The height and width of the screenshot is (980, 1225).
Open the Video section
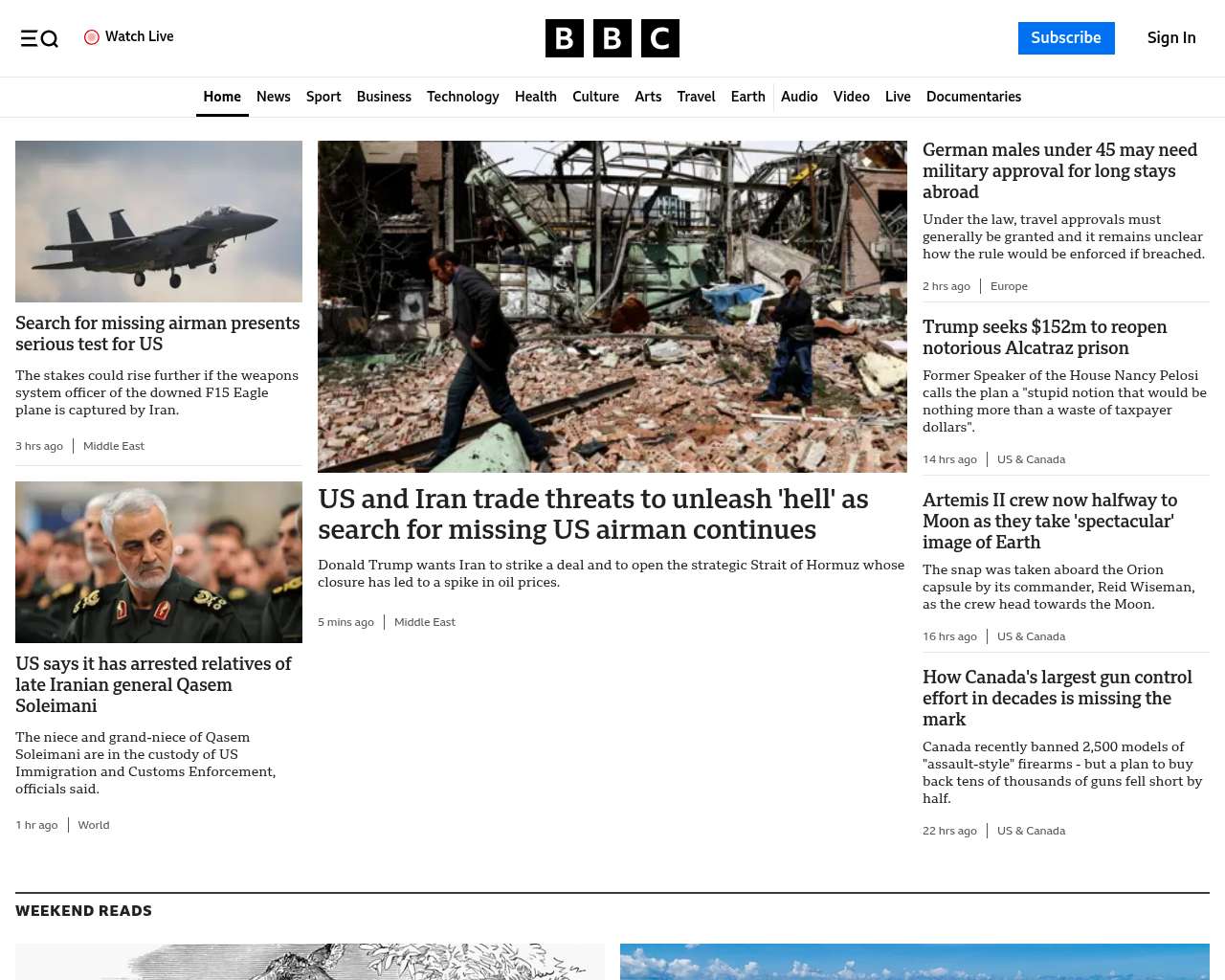coord(852,97)
